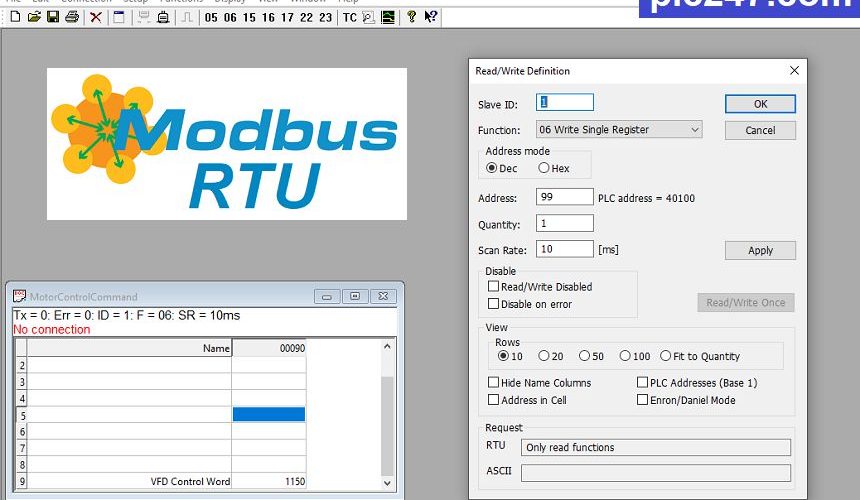The width and height of the screenshot is (860, 500).
Task: Click the TC toolbar button
Action: 349,18
